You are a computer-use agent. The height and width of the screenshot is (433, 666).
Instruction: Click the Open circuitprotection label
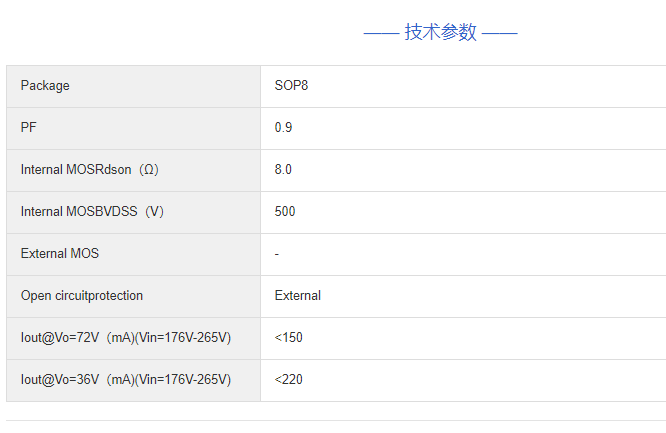(x=81, y=296)
